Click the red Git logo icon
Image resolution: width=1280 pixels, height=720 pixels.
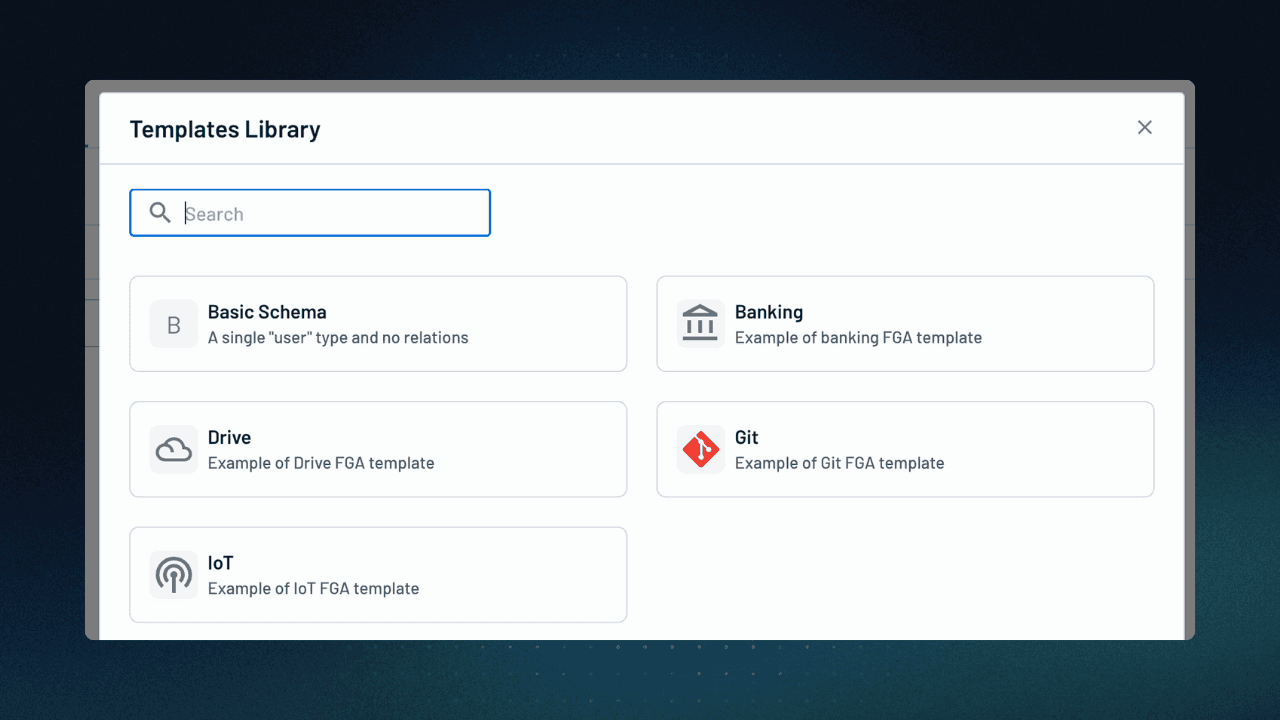pyautogui.click(x=700, y=450)
